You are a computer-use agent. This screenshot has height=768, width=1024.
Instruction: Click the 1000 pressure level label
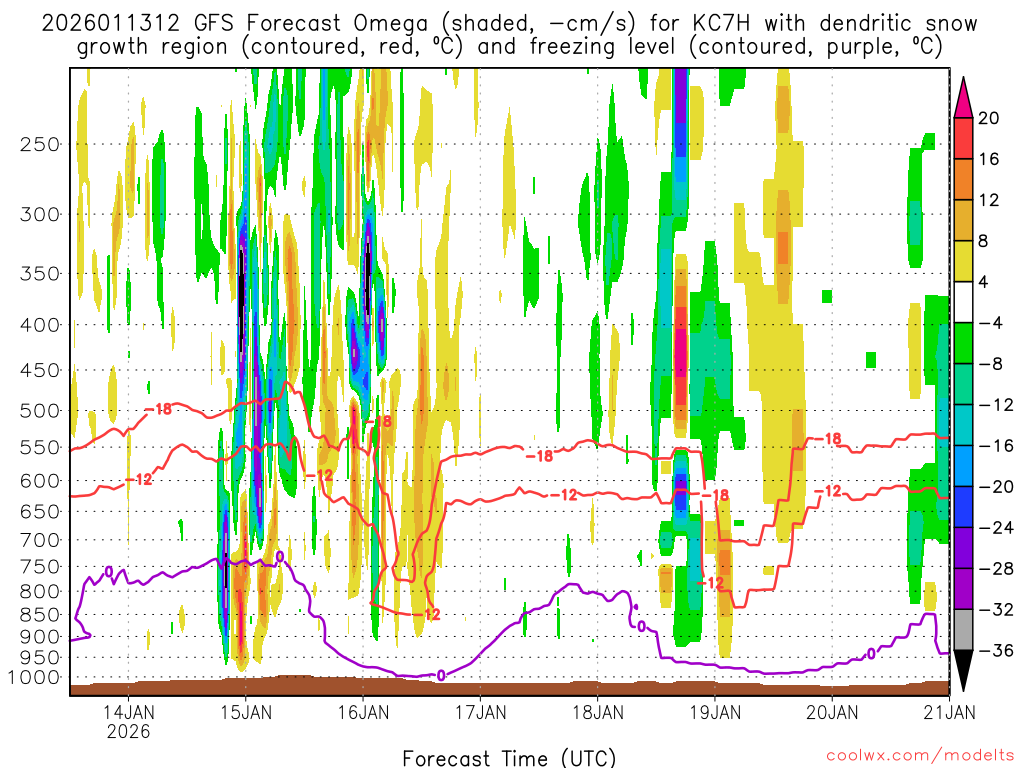34,677
